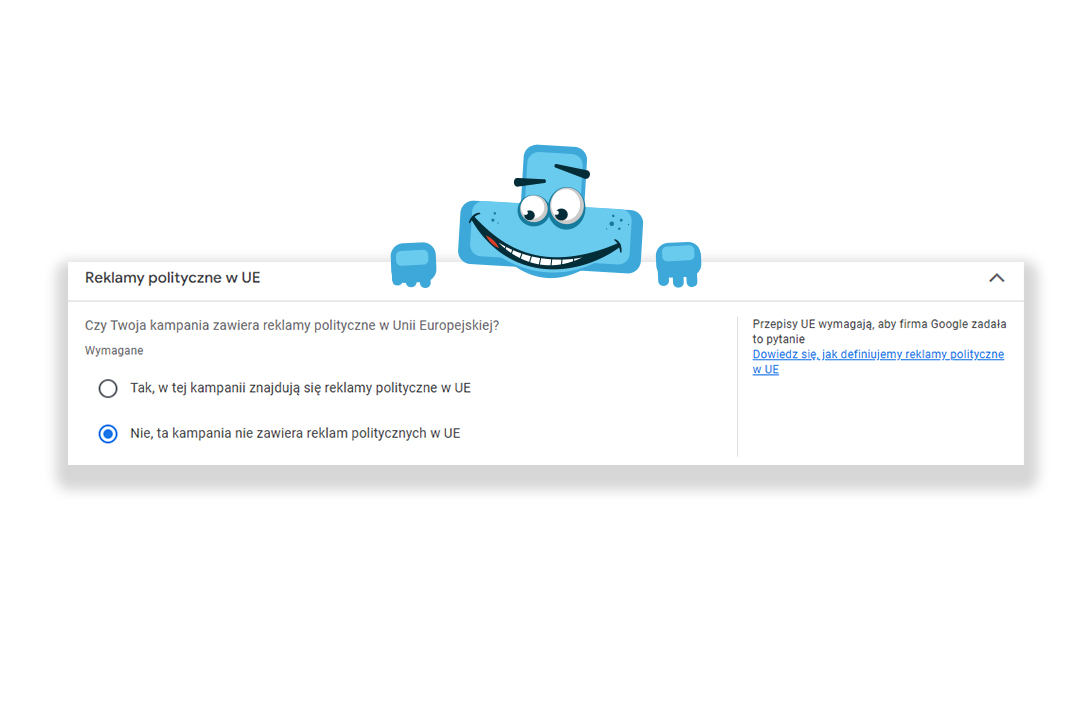Select the "Tak" political ads radio button
Viewport: 1092px width, 727px height.
(108, 388)
